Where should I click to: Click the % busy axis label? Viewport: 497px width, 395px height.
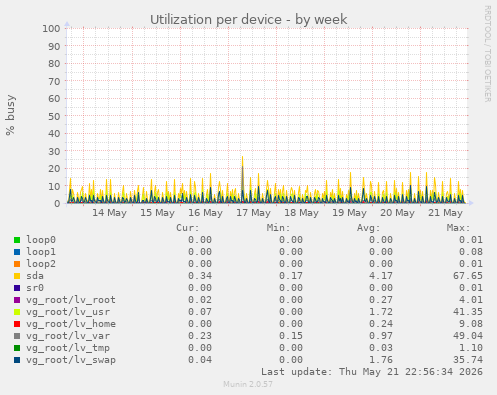pos(10,115)
